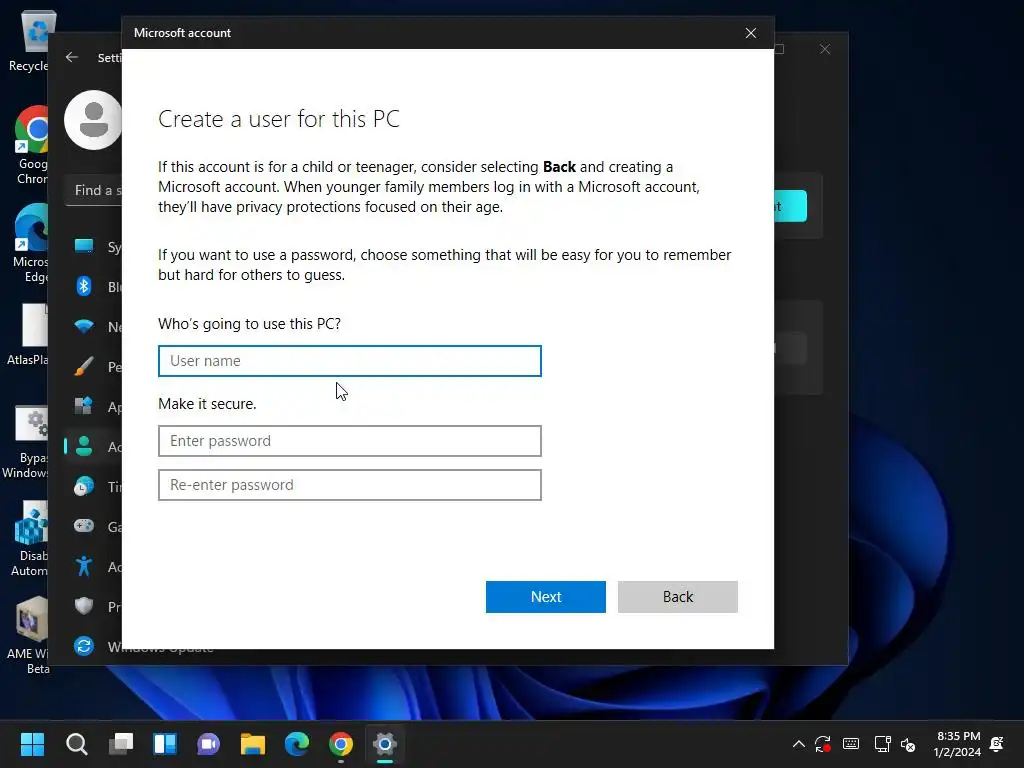This screenshot has width=1024, height=768.
Task: Open Time & language clock icon
Action: [x=84, y=487]
